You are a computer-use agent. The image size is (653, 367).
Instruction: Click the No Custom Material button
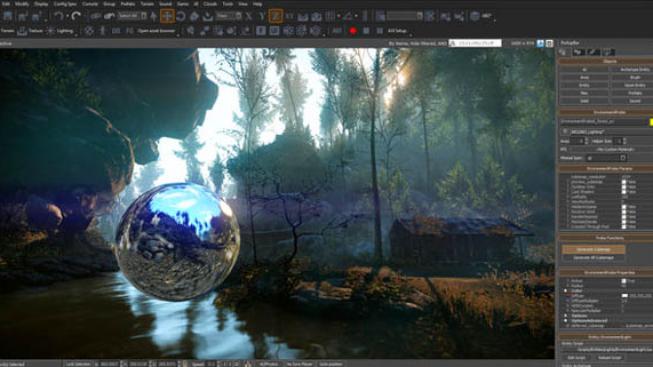(616, 149)
